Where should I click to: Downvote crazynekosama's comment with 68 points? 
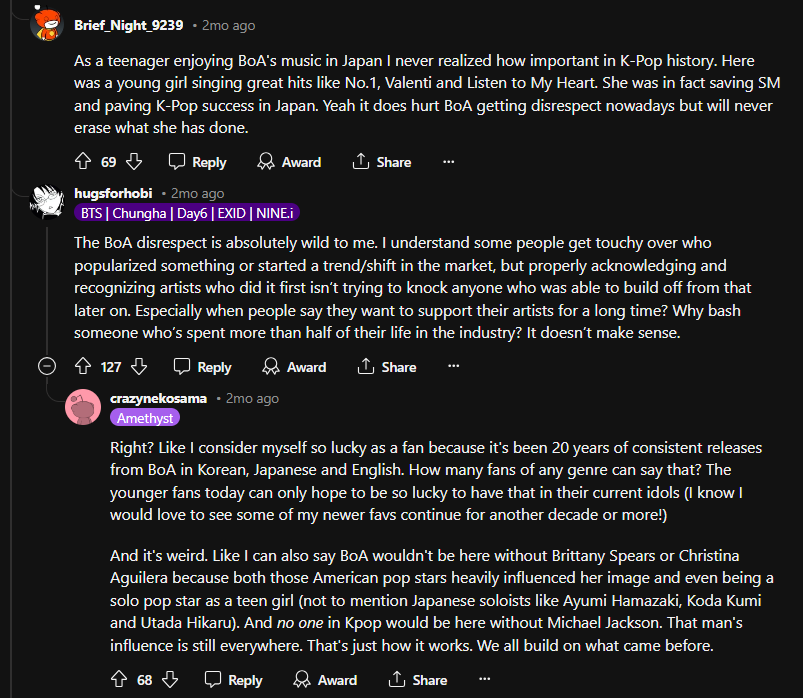point(170,680)
